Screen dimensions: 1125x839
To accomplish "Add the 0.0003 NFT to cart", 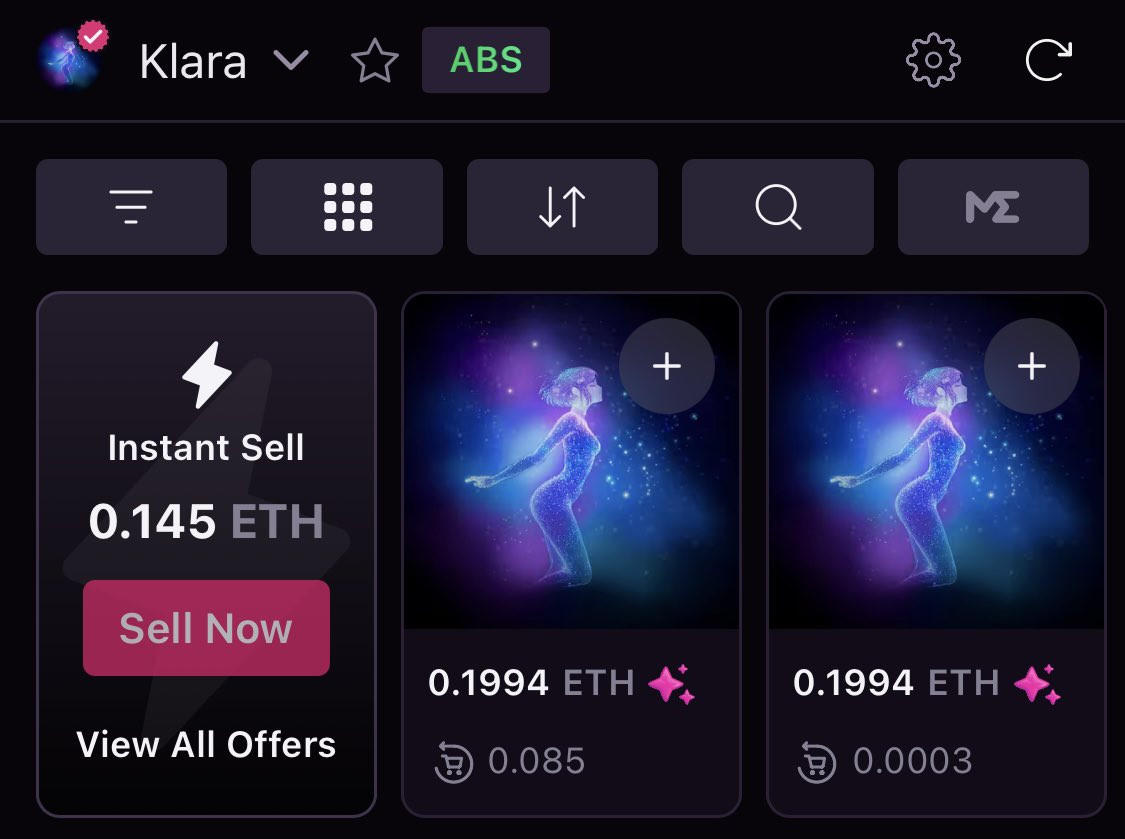I will pyautogui.click(x=1032, y=366).
